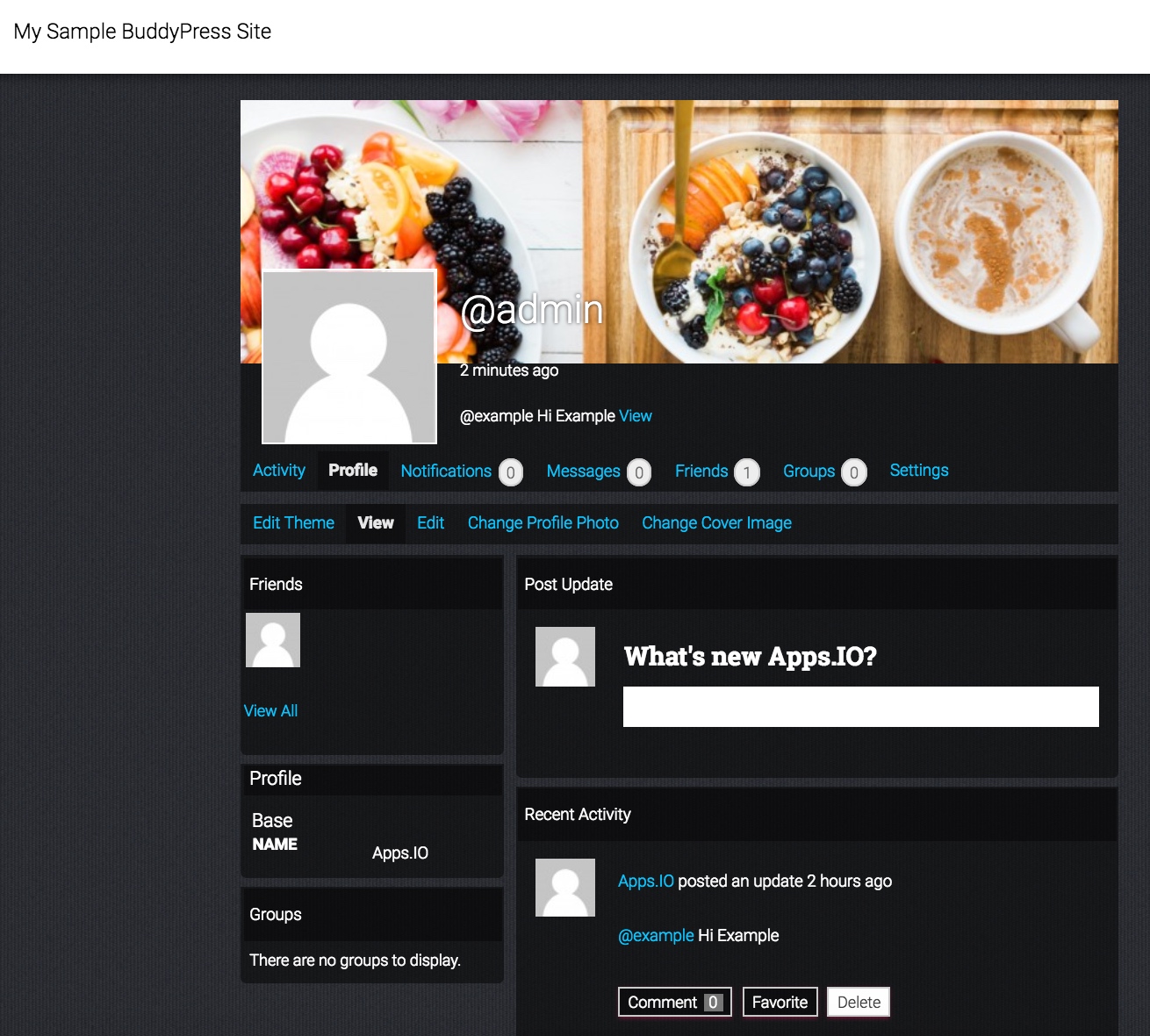Image resolution: width=1150 pixels, height=1036 pixels.
Task: Click the avatar in Recent Activity entry
Action: pos(565,888)
